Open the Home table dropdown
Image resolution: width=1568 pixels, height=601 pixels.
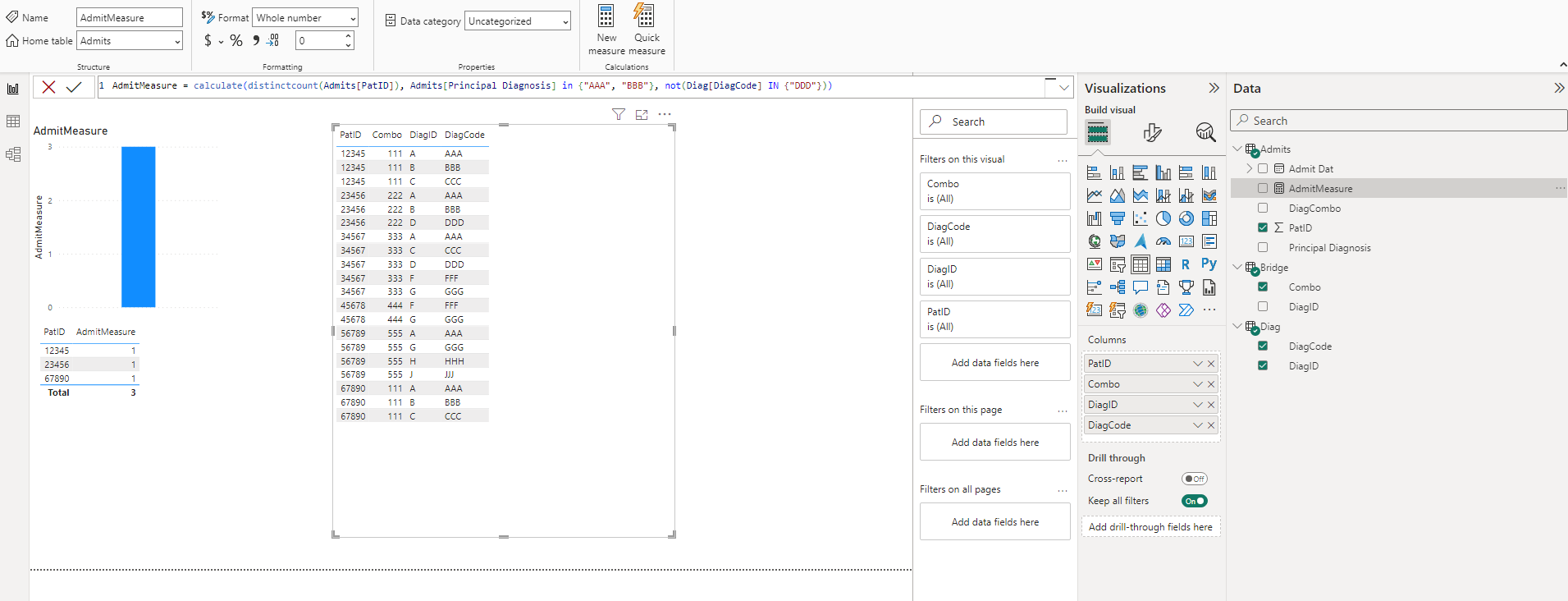(130, 40)
